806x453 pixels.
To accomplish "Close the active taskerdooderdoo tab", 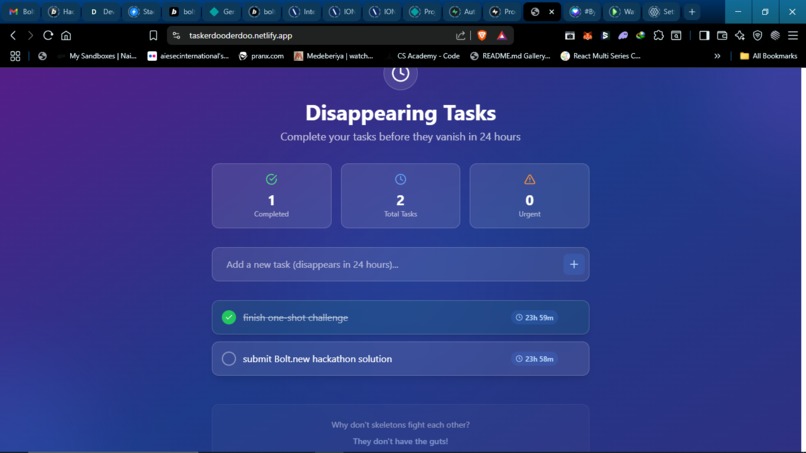I will (x=552, y=12).
